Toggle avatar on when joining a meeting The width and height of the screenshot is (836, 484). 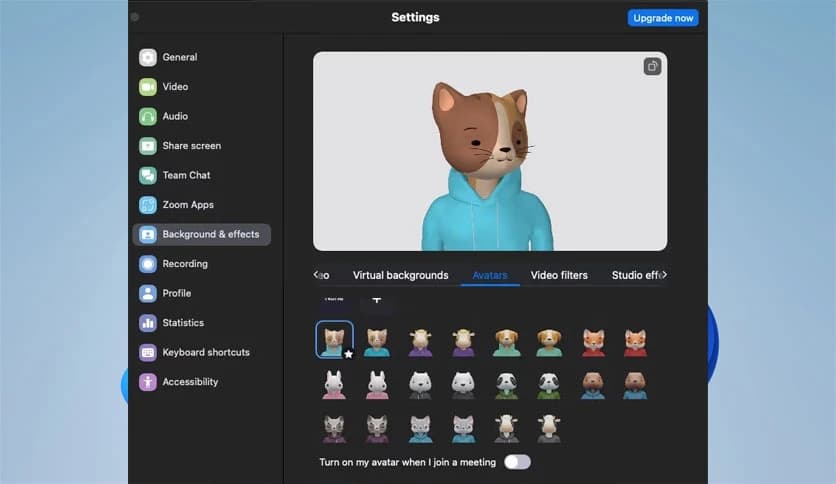point(517,462)
